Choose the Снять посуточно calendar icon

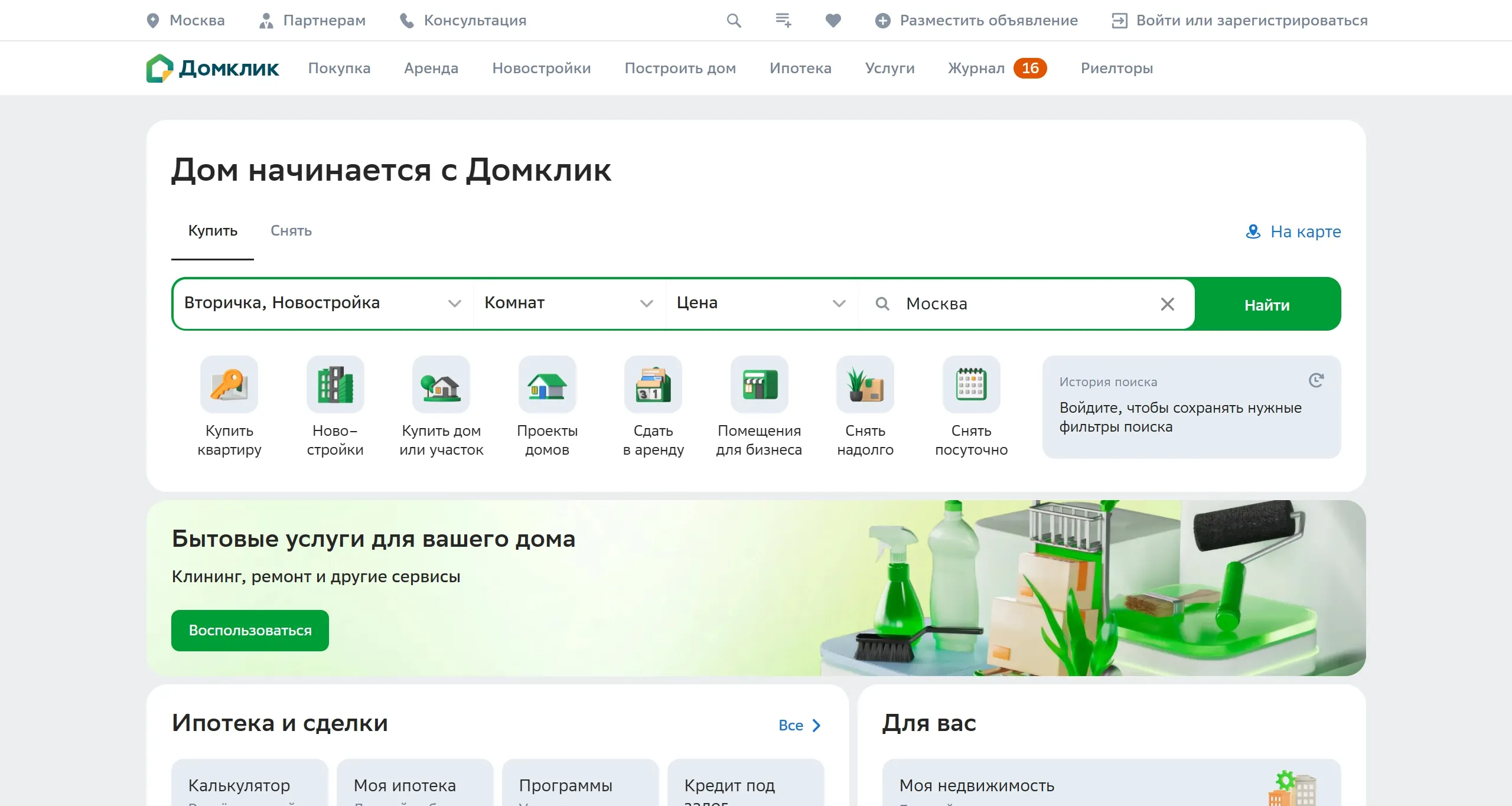[971, 384]
